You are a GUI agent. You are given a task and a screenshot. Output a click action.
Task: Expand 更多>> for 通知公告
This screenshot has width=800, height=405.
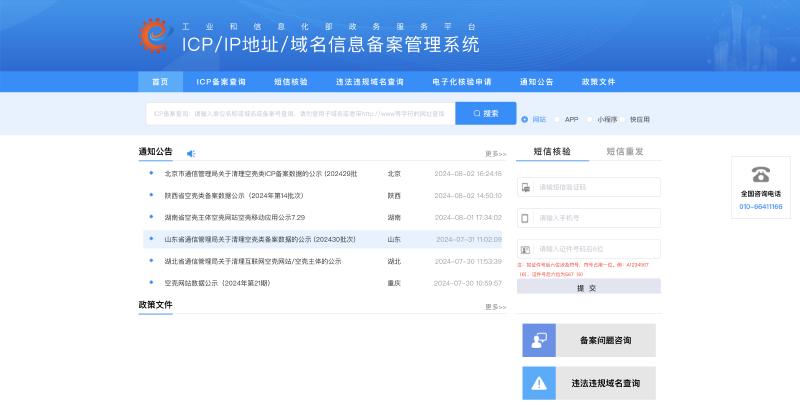point(495,154)
